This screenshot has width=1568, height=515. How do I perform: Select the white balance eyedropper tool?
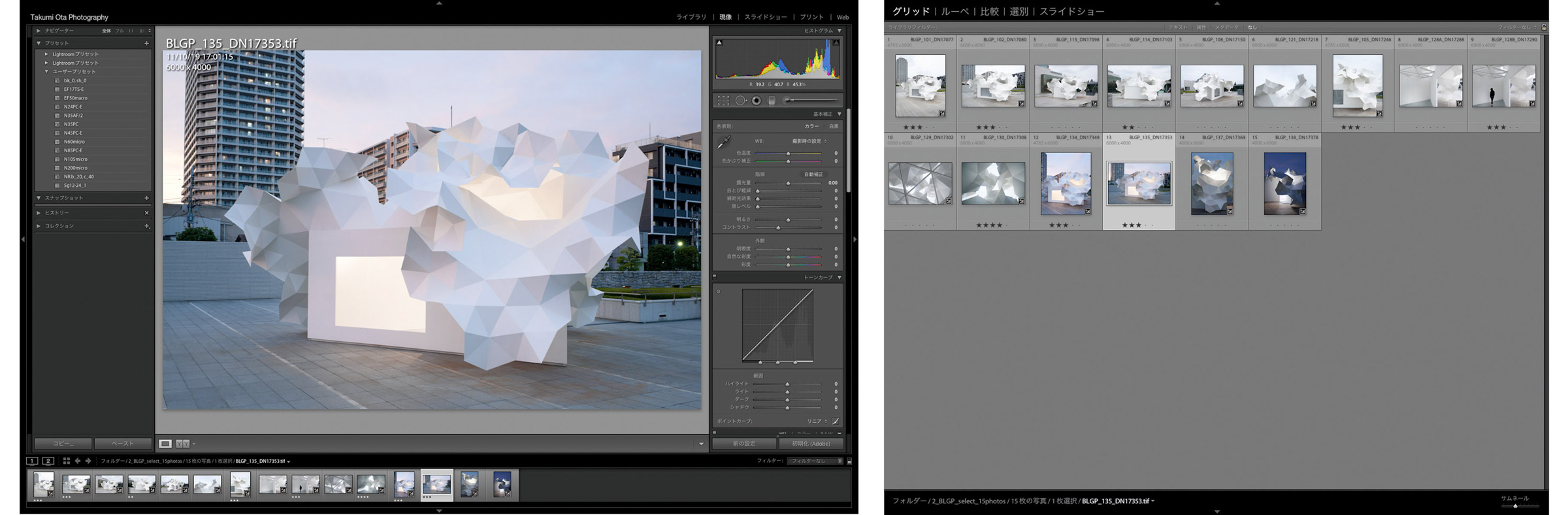click(723, 142)
